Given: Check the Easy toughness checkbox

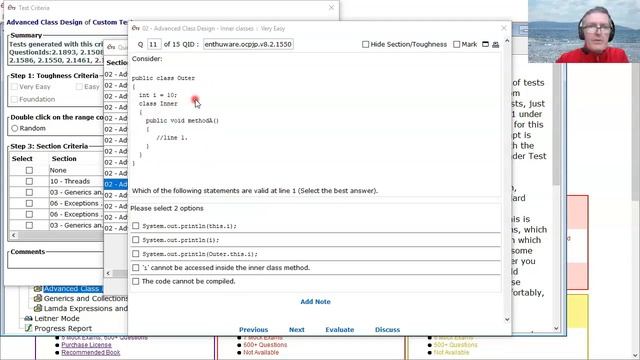Looking at the screenshot, I should point(79,87).
